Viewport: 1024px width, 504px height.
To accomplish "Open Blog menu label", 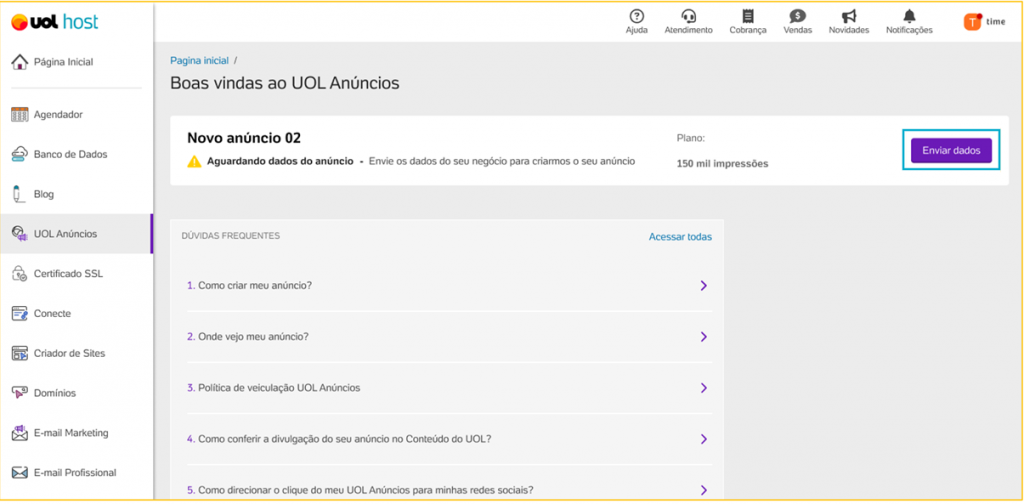I will (x=44, y=194).
